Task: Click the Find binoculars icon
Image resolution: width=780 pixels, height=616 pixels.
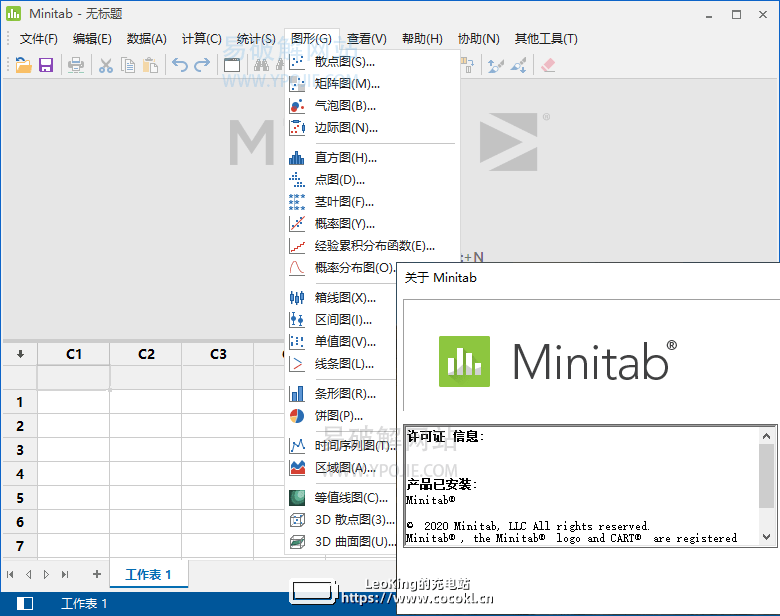Action: [x=261, y=65]
